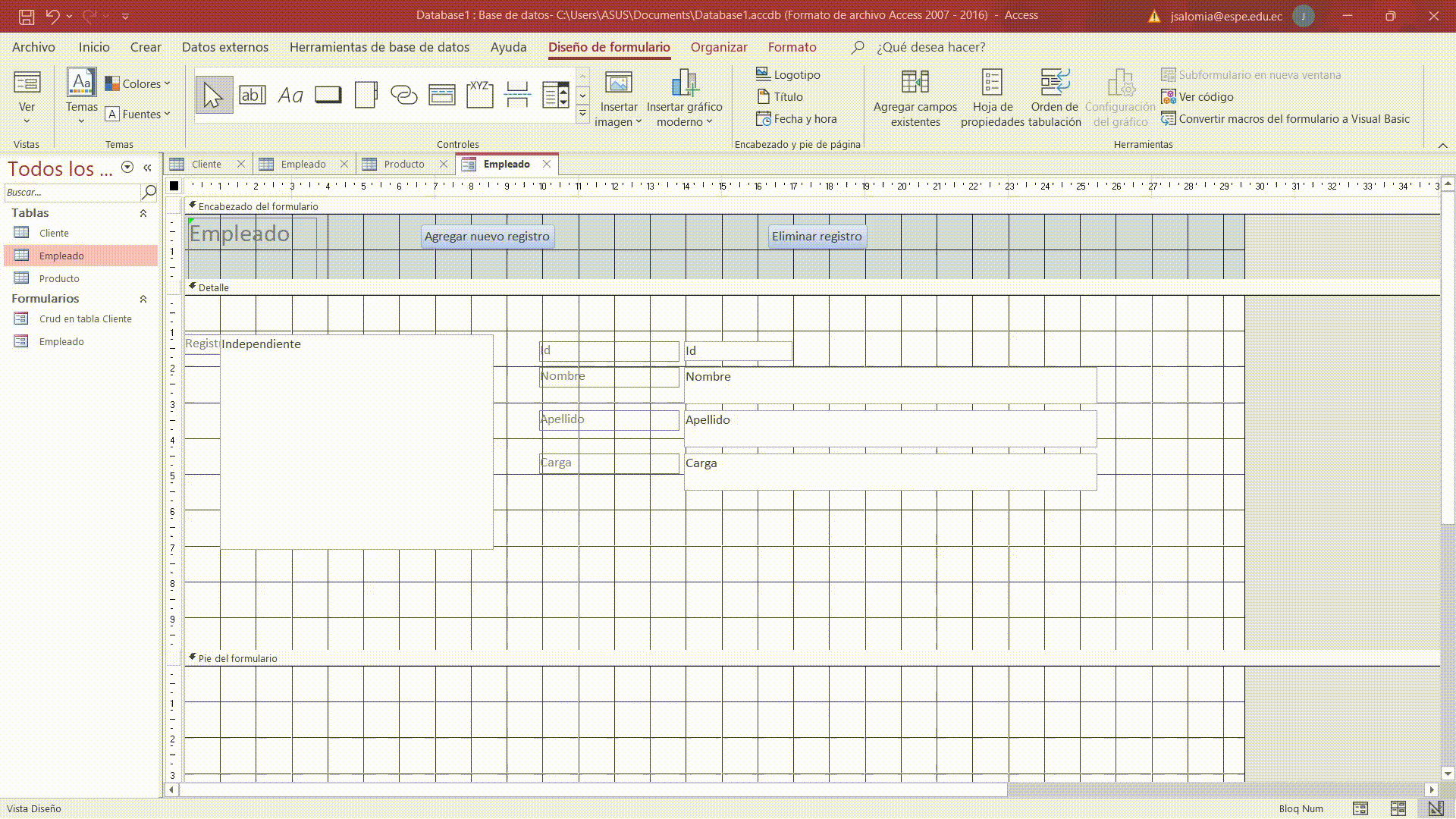Image resolution: width=1456 pixels, height=819 pixels.
Task: Open the Fuentes dropdown
Action: coord(137,115)
